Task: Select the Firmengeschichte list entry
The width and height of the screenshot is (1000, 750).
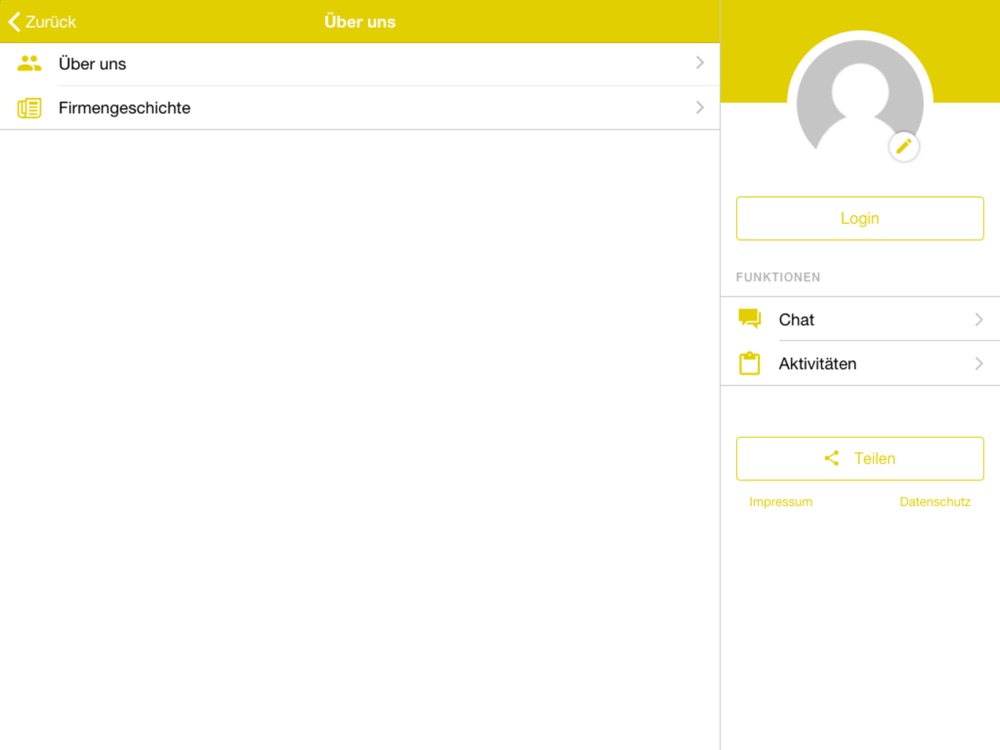Action: 360,108
